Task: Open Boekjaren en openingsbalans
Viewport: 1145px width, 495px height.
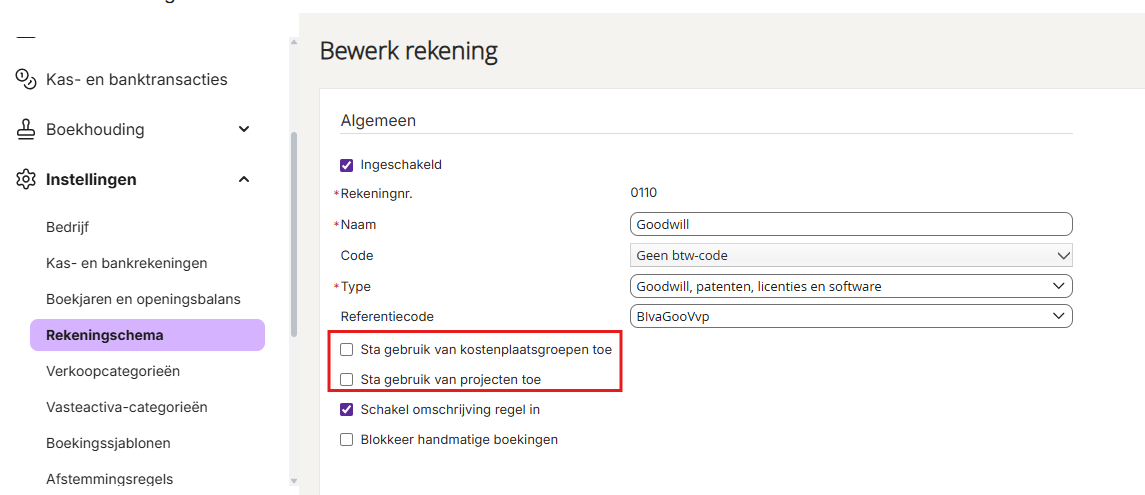Action: point(143,299)
